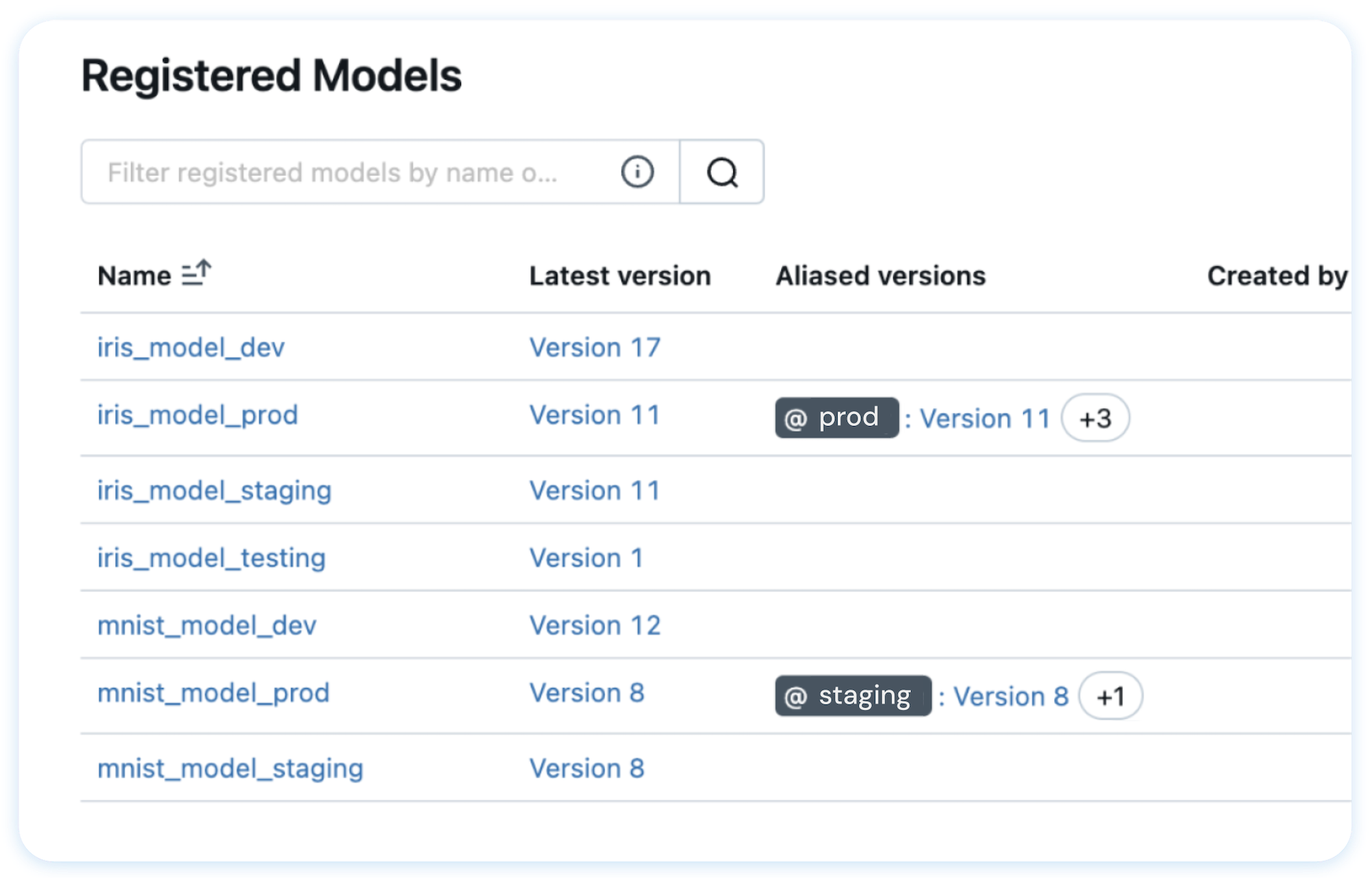This screenshot has height=878, width=1372.
Task: Open Version 1 of iris_model_testing
Action: click(x=585, y=557)
